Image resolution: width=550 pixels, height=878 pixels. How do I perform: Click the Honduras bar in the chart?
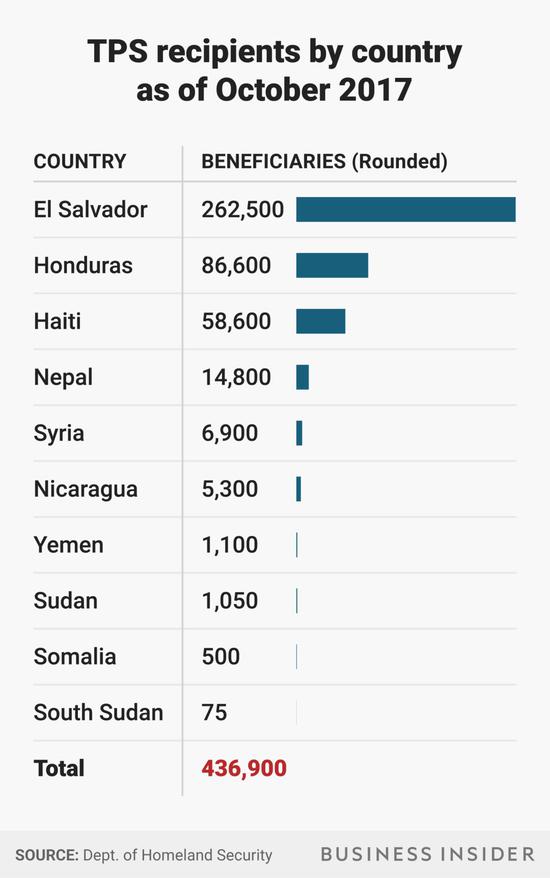(332, 265)
